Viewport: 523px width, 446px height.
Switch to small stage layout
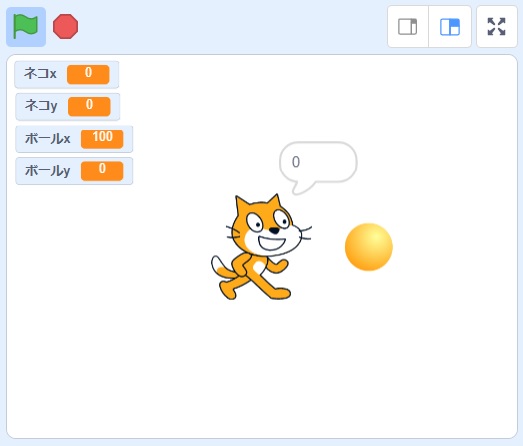pyautogui.click(x=408, y=27)
